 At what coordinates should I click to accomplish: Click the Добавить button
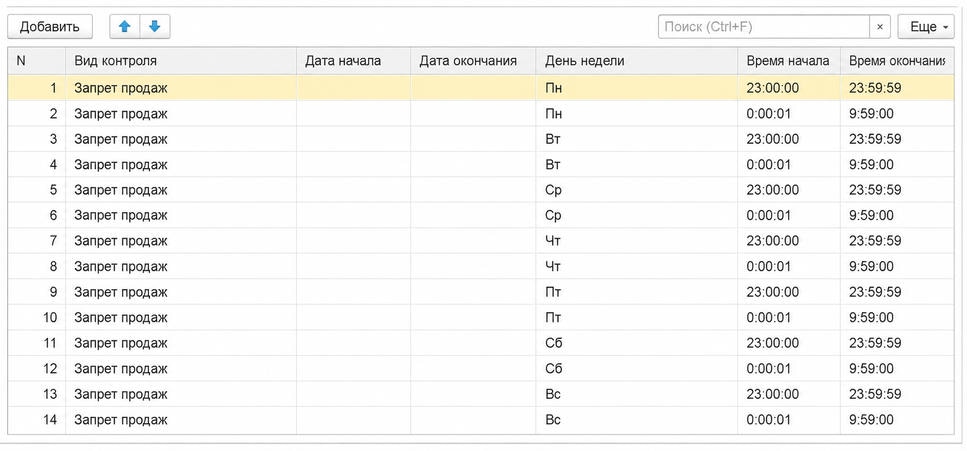(49, 27)
